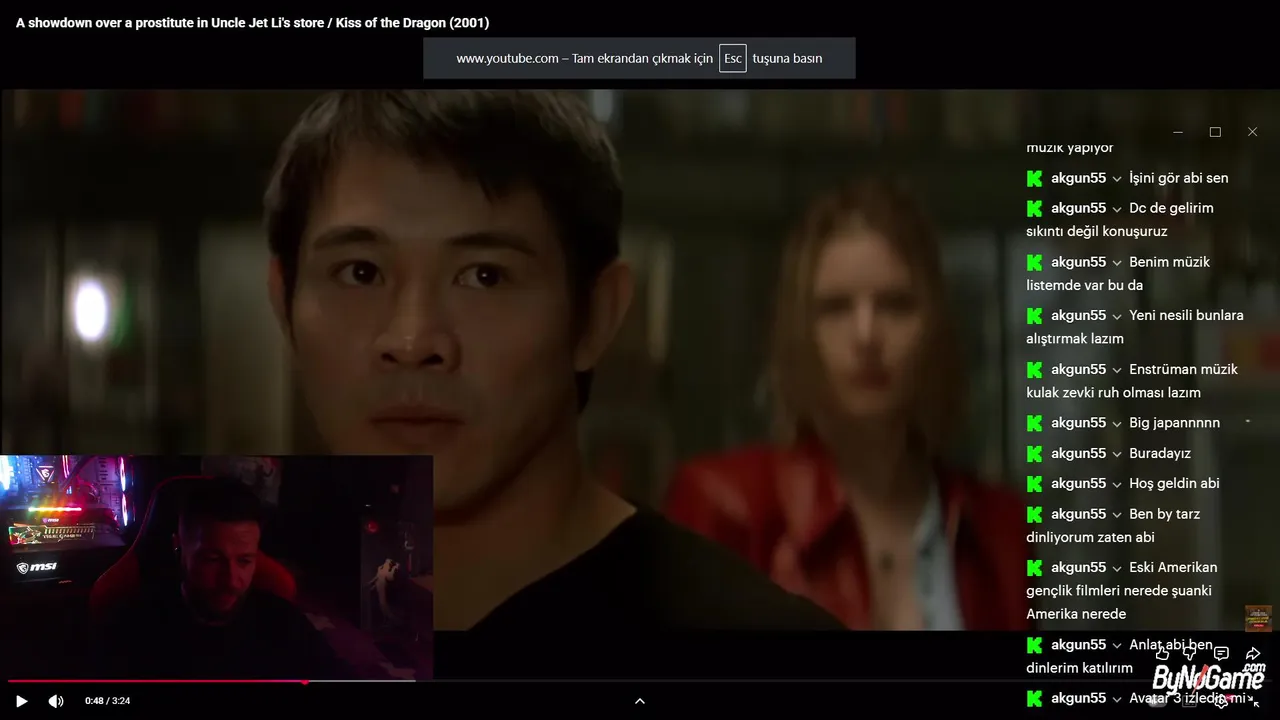The height and width of the screenshot is (720, 1280).
Task: Click chat text 'kulak zevki ruh olması lazım'
Action: [x=1113, y=393]
